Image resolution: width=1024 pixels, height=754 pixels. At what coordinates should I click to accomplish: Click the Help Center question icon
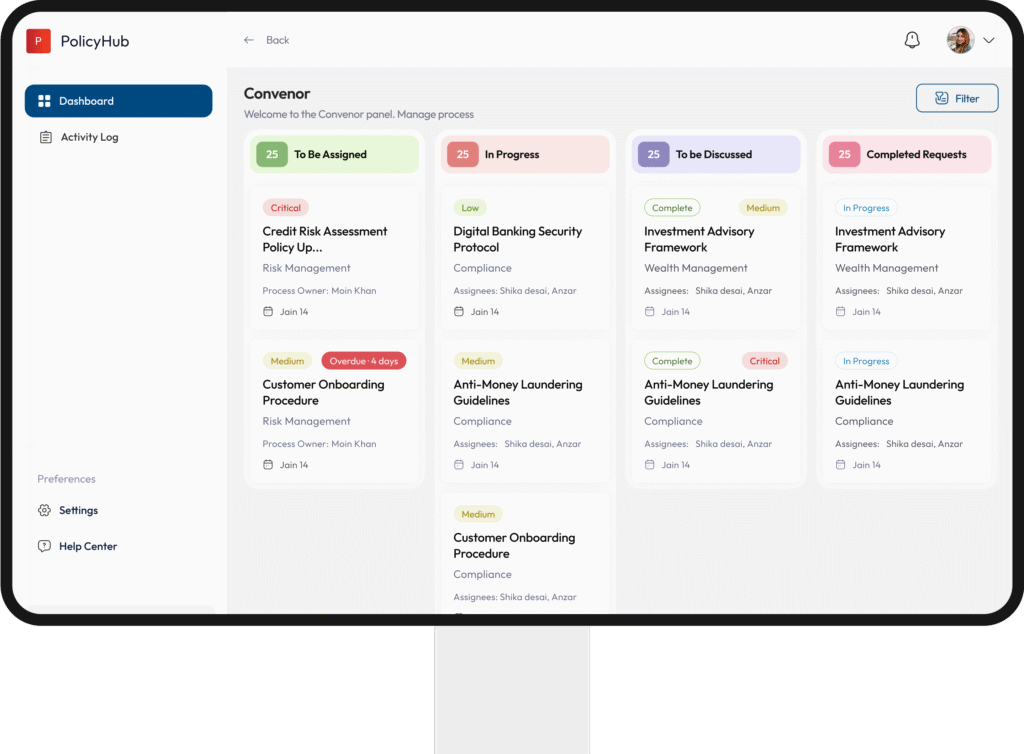(x=44, y=546)
